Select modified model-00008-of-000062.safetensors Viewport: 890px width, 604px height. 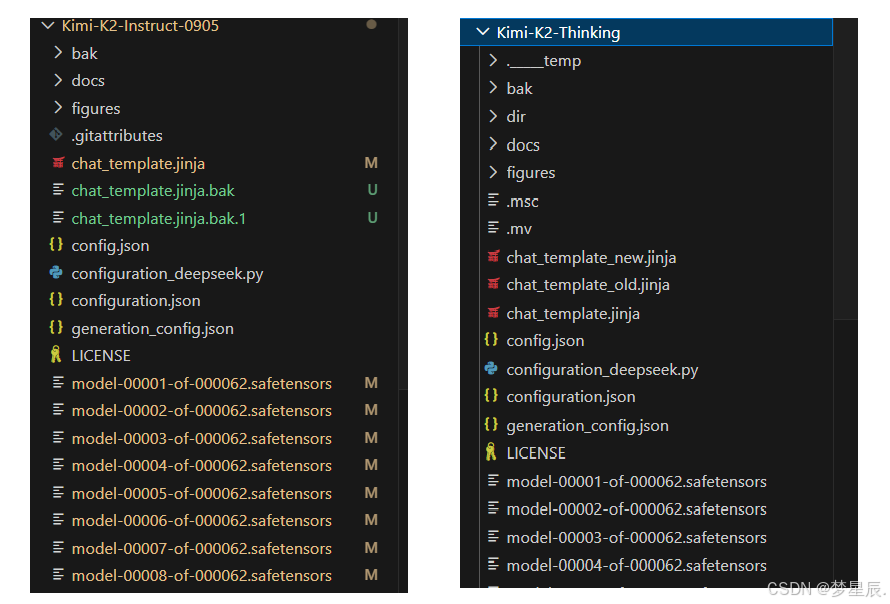[x=201, y=576]
